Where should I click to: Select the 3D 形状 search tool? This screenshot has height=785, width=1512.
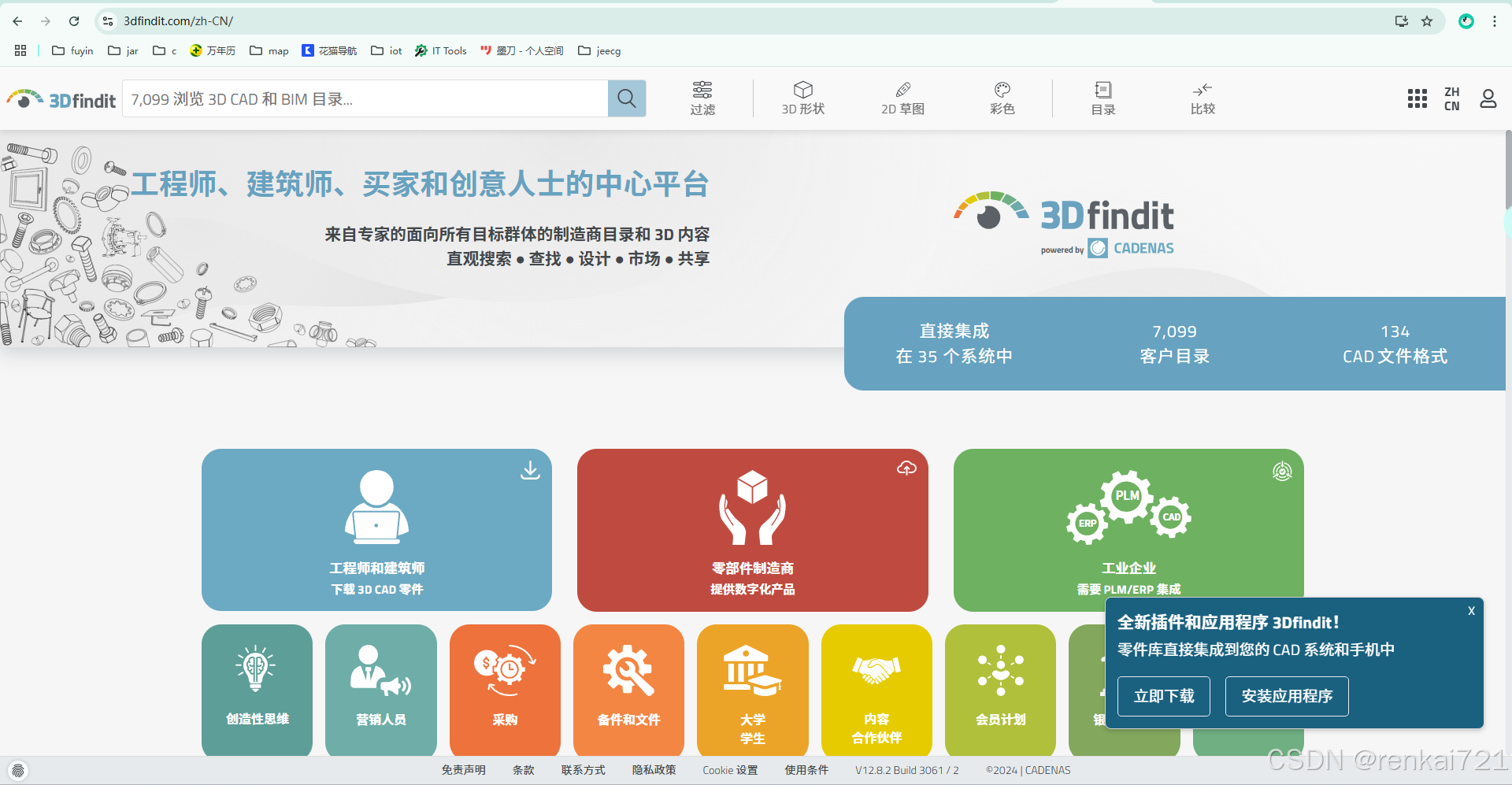click(x=803, y=98)
